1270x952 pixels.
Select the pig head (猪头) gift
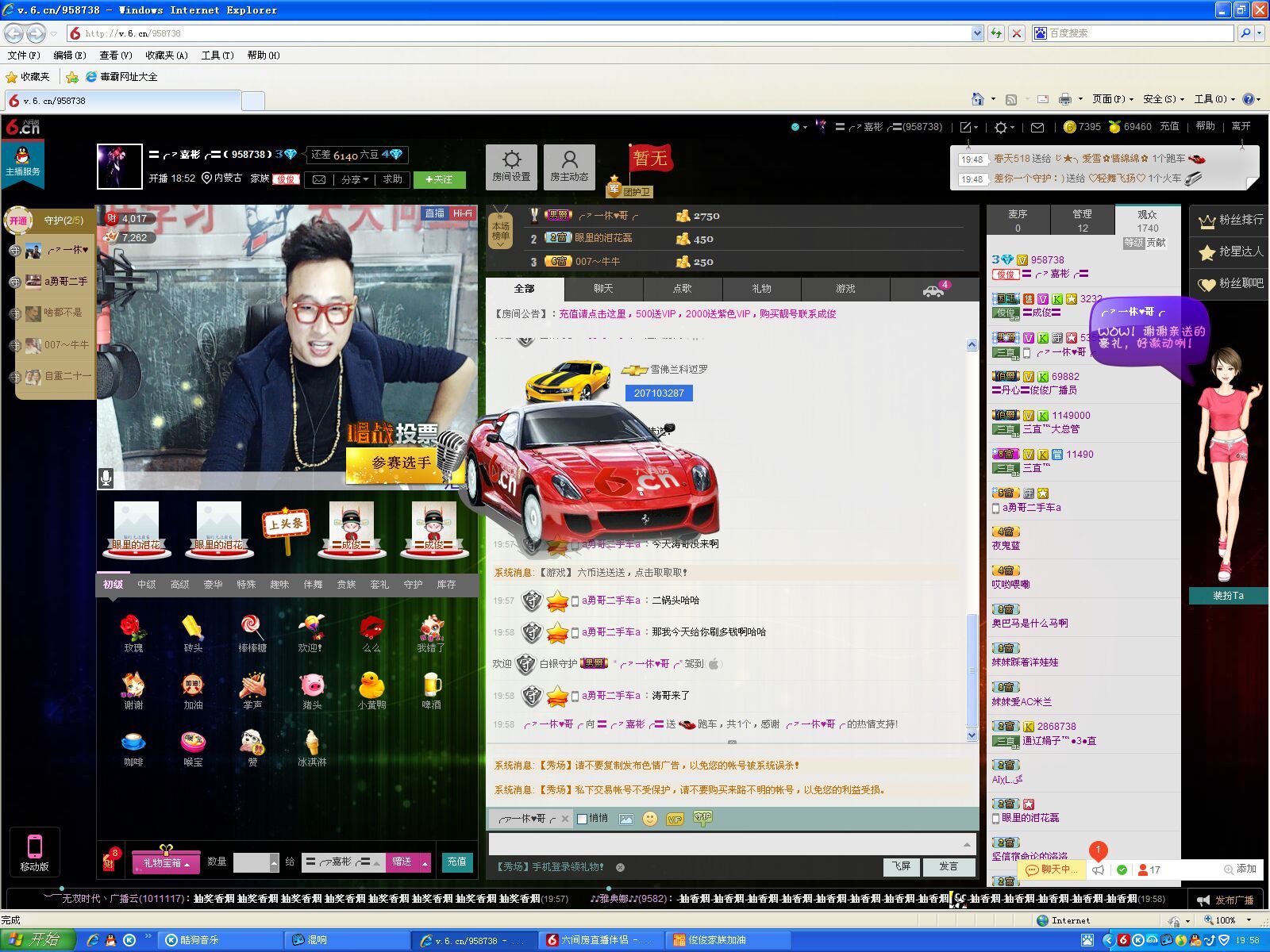pos(312,690)
